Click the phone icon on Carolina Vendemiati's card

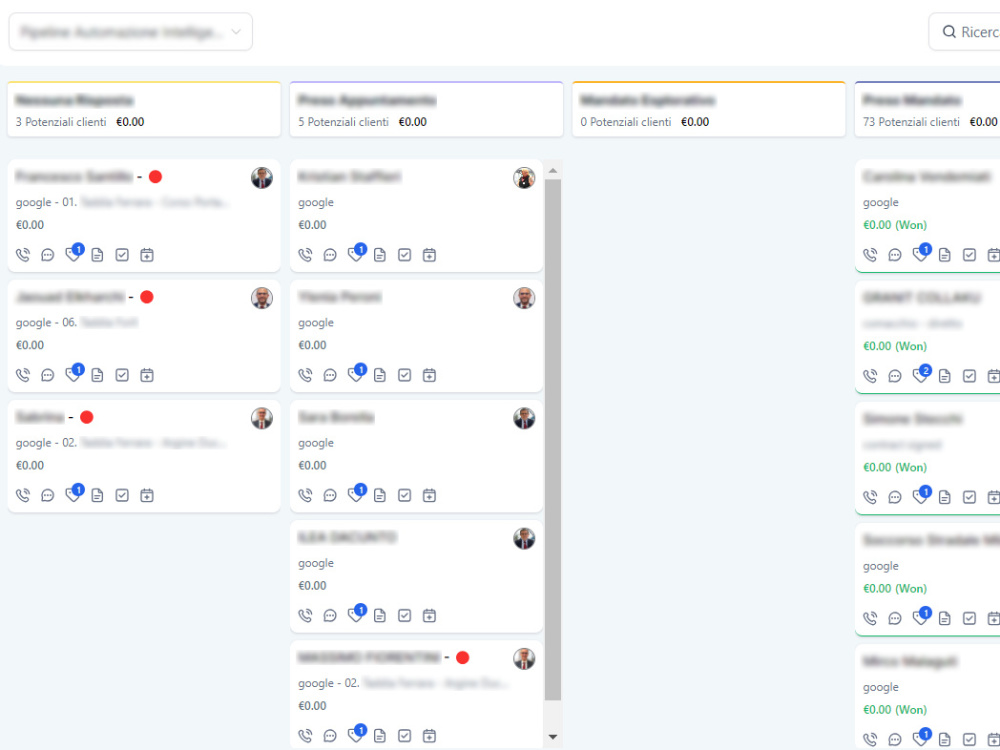tap(870, 255)
